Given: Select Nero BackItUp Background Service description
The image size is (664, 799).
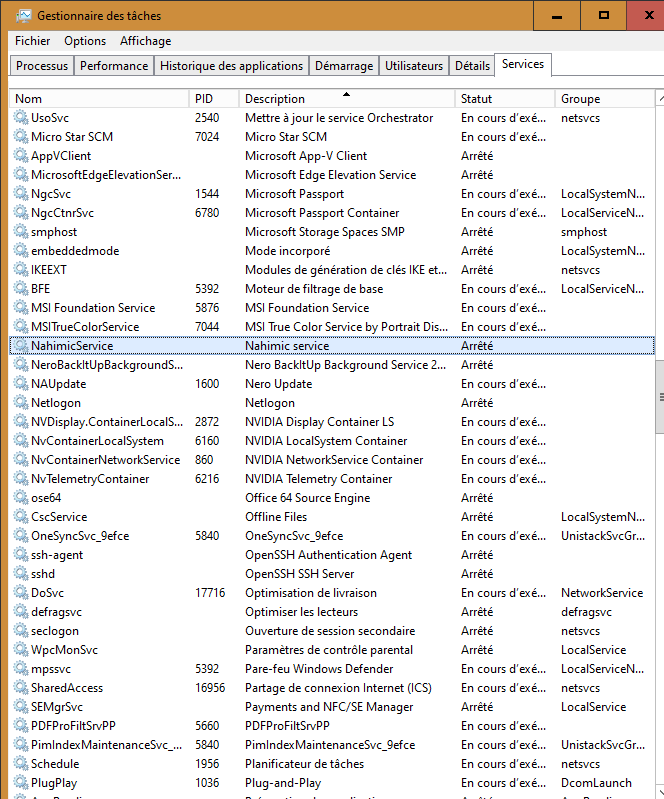Looking at the screenshot, I should click(346, 365).
